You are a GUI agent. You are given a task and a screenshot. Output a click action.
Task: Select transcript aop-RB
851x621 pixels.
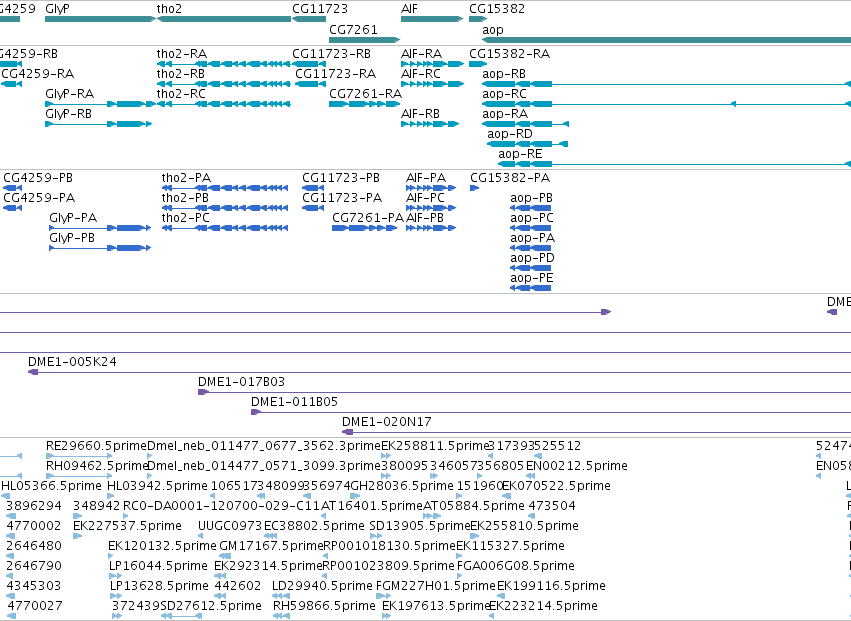pos(666,84)
